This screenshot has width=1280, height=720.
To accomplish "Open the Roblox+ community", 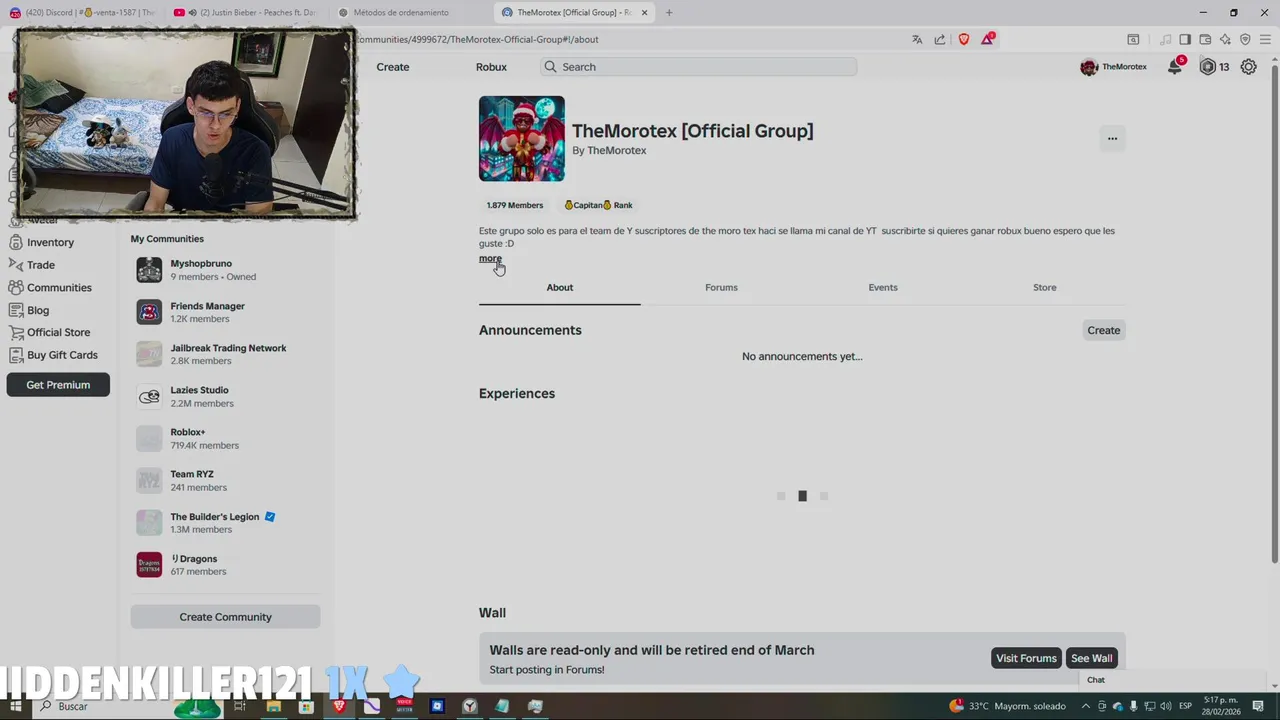I will [x=225, y=438].
